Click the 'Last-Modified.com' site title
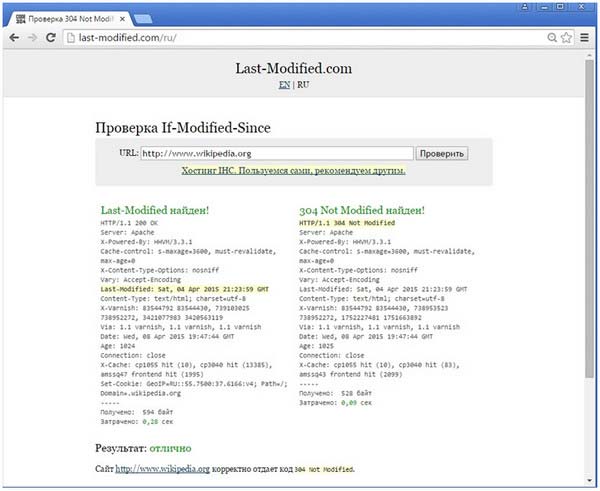The width and height of the screenshot is (600, 491). (x=293, y=68)
